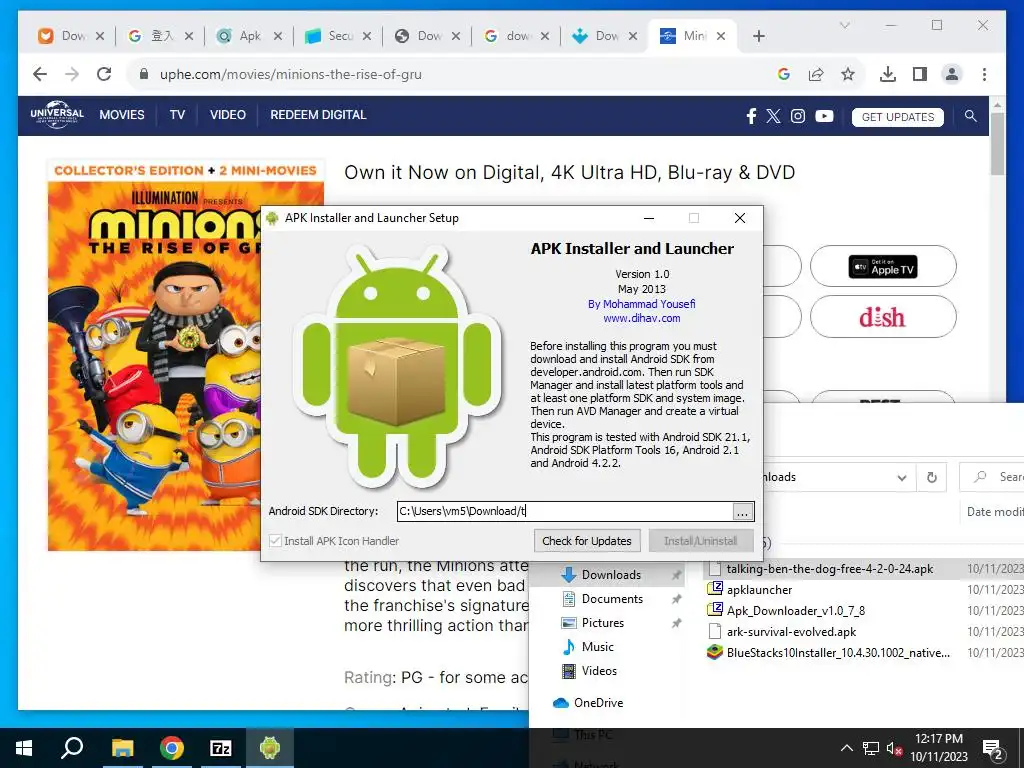Open a new browser tab

tap(758, 36)
